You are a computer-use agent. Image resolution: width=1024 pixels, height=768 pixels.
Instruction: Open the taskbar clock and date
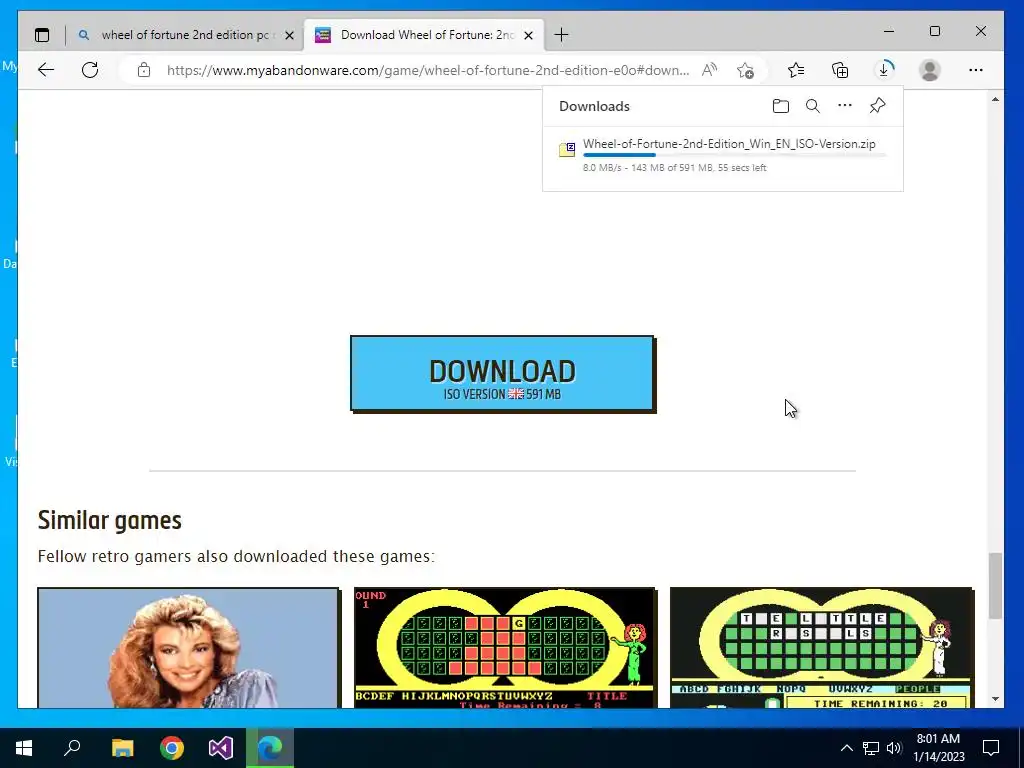point(938,748)
